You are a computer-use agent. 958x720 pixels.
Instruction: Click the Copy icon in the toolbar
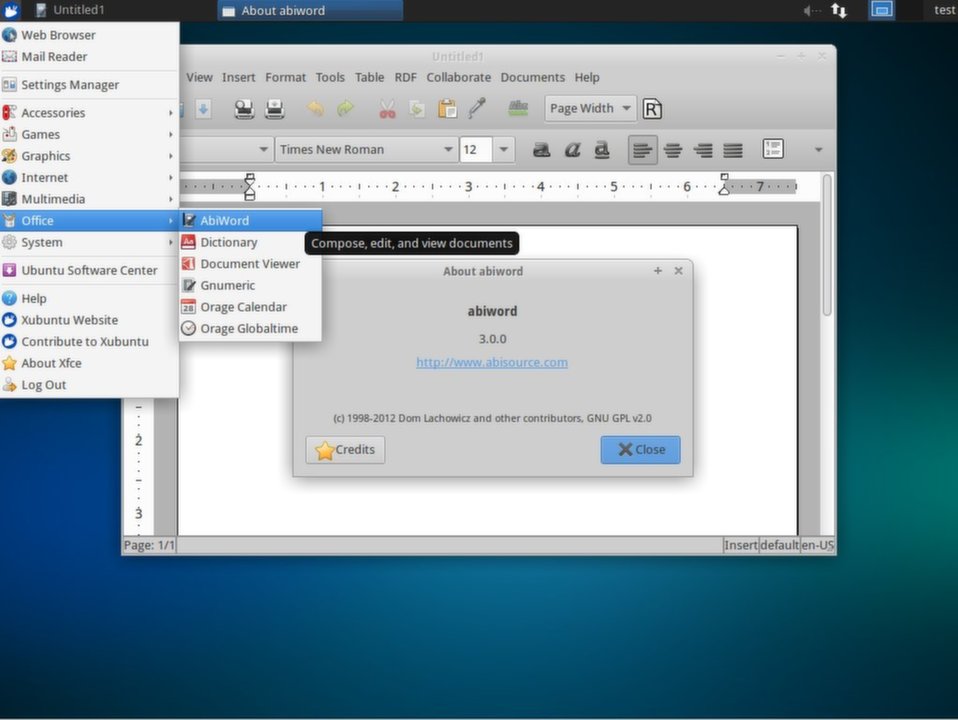pos(417,109)
